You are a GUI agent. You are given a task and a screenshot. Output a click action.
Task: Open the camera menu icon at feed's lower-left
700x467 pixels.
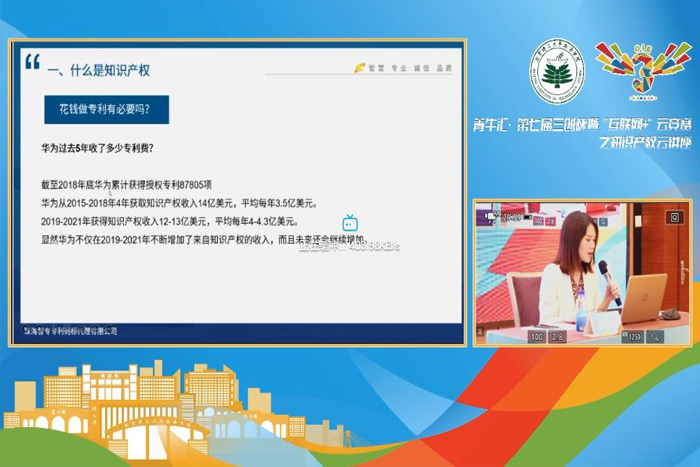[480, 332]
